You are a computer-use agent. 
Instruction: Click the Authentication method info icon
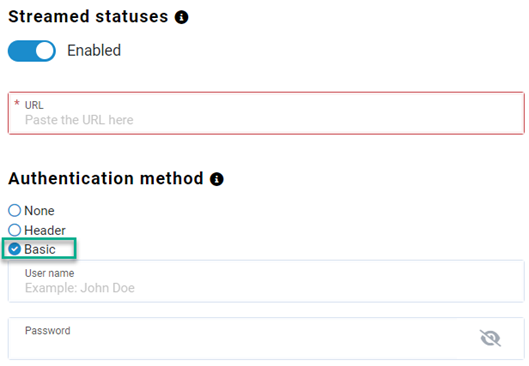(x=217, y=179)
